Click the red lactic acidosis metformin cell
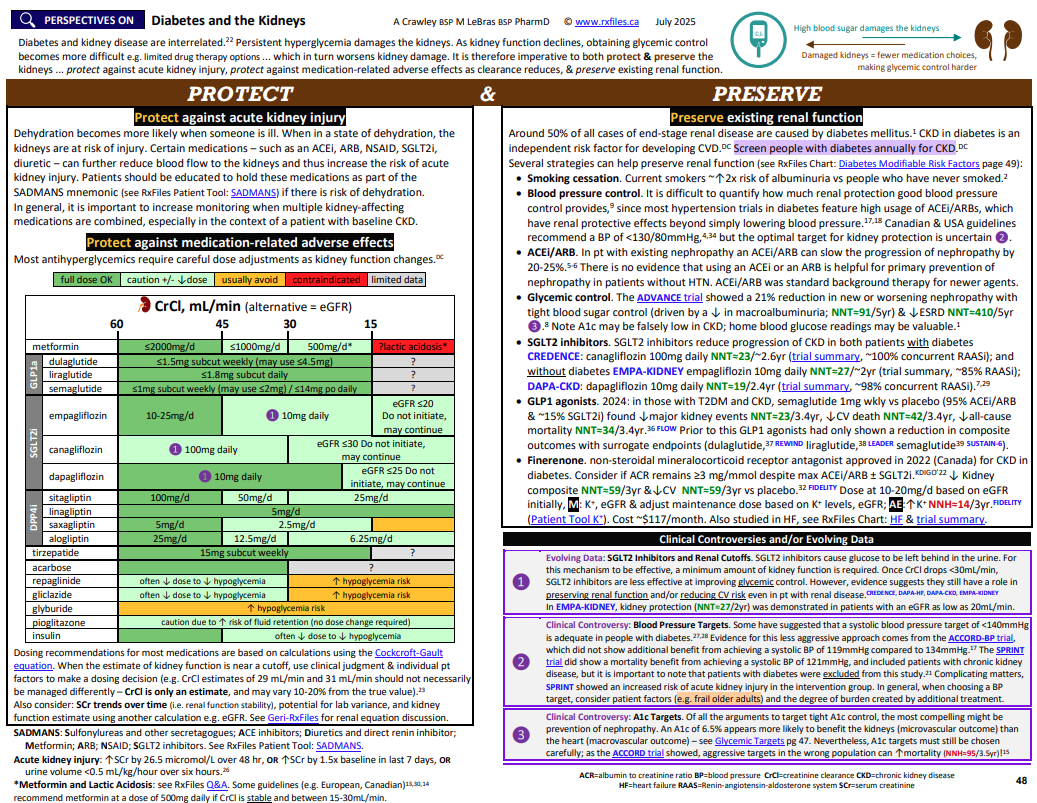The width and height of the screenshot is (1037, 803). click(412, 346)
